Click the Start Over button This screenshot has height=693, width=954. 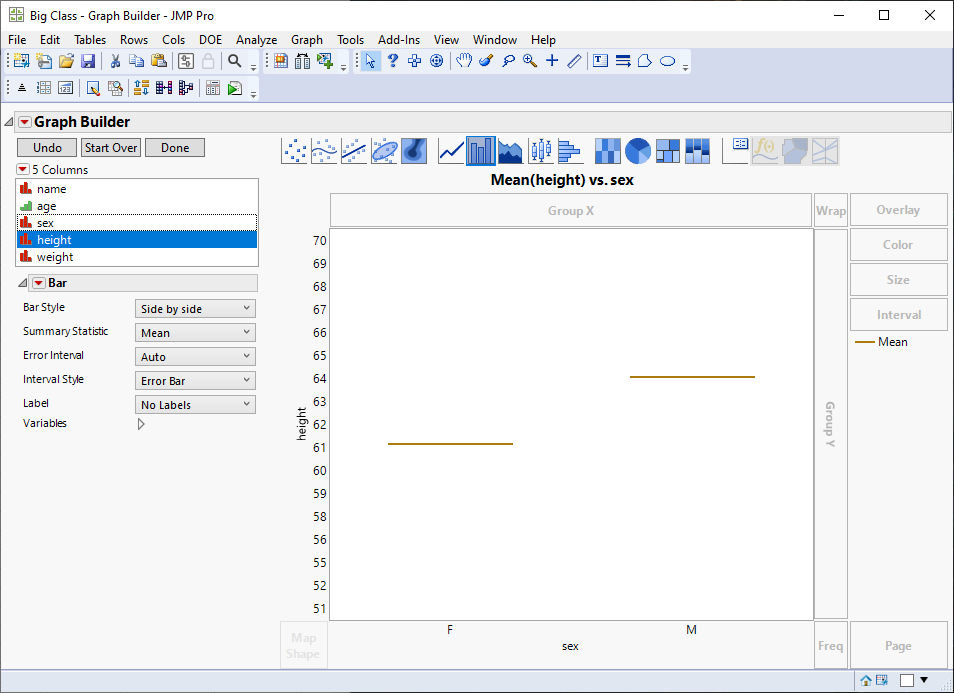(x=110, y=147)
